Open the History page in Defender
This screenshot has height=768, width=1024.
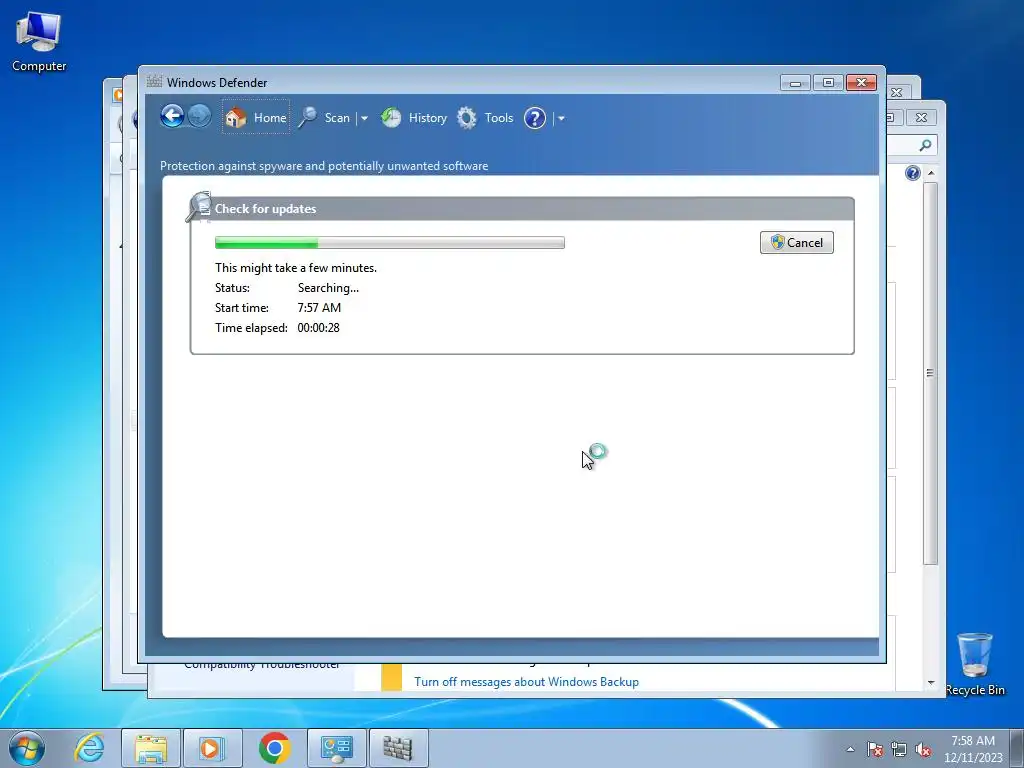(414, 118)
